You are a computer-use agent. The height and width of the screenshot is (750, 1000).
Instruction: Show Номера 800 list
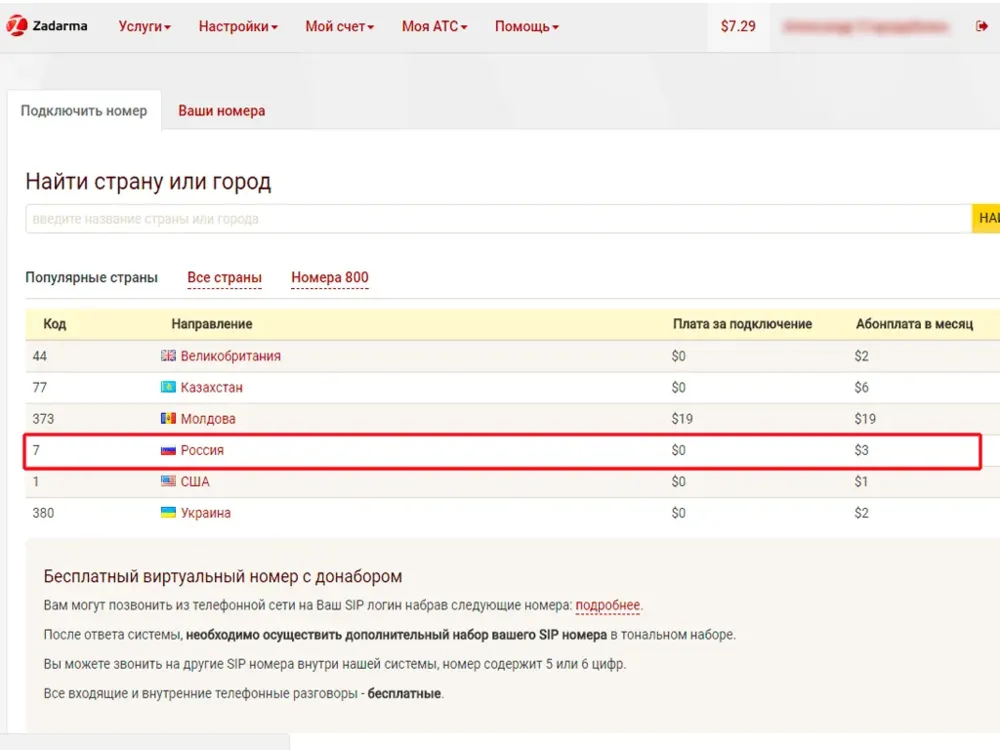pyautogui.click(x=330, y=277)
